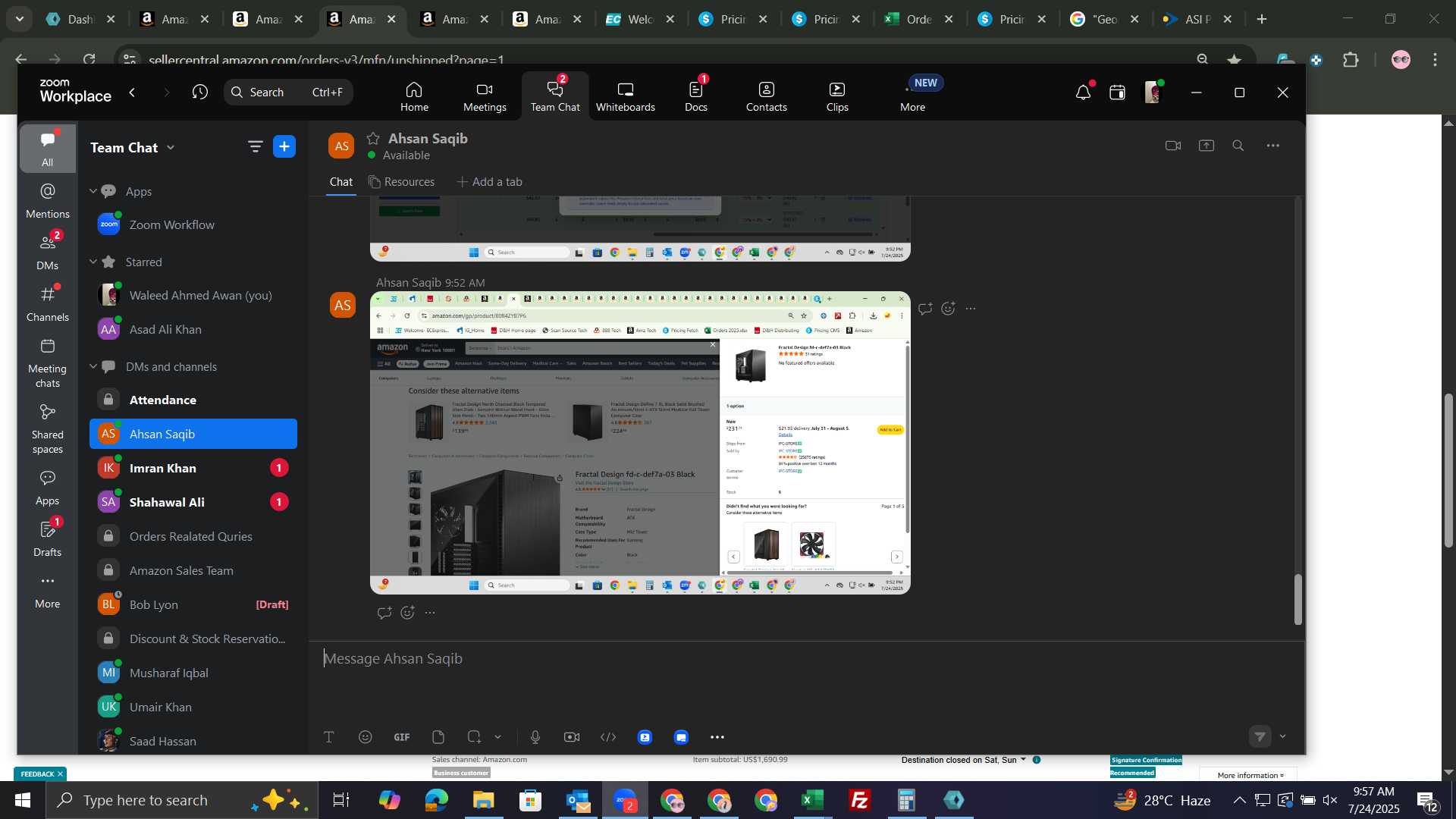Switch to the Resources tab

[x=401, y=181]
